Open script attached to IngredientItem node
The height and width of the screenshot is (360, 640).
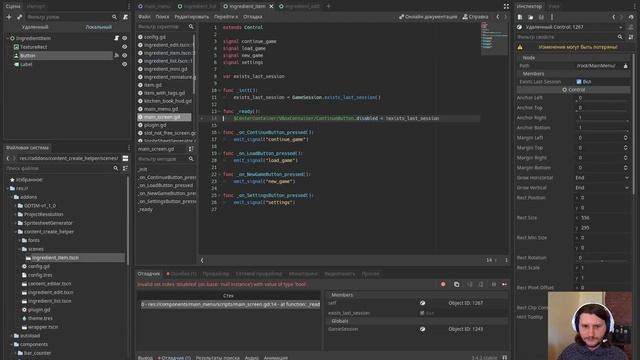pyautogui.click(x=116, y=38)
